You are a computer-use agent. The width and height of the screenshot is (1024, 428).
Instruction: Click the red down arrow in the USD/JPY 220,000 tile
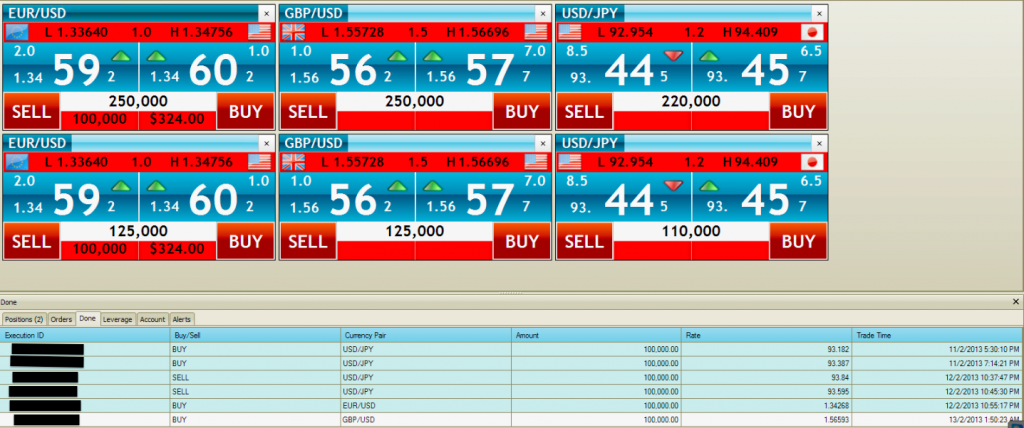point(672,55)
